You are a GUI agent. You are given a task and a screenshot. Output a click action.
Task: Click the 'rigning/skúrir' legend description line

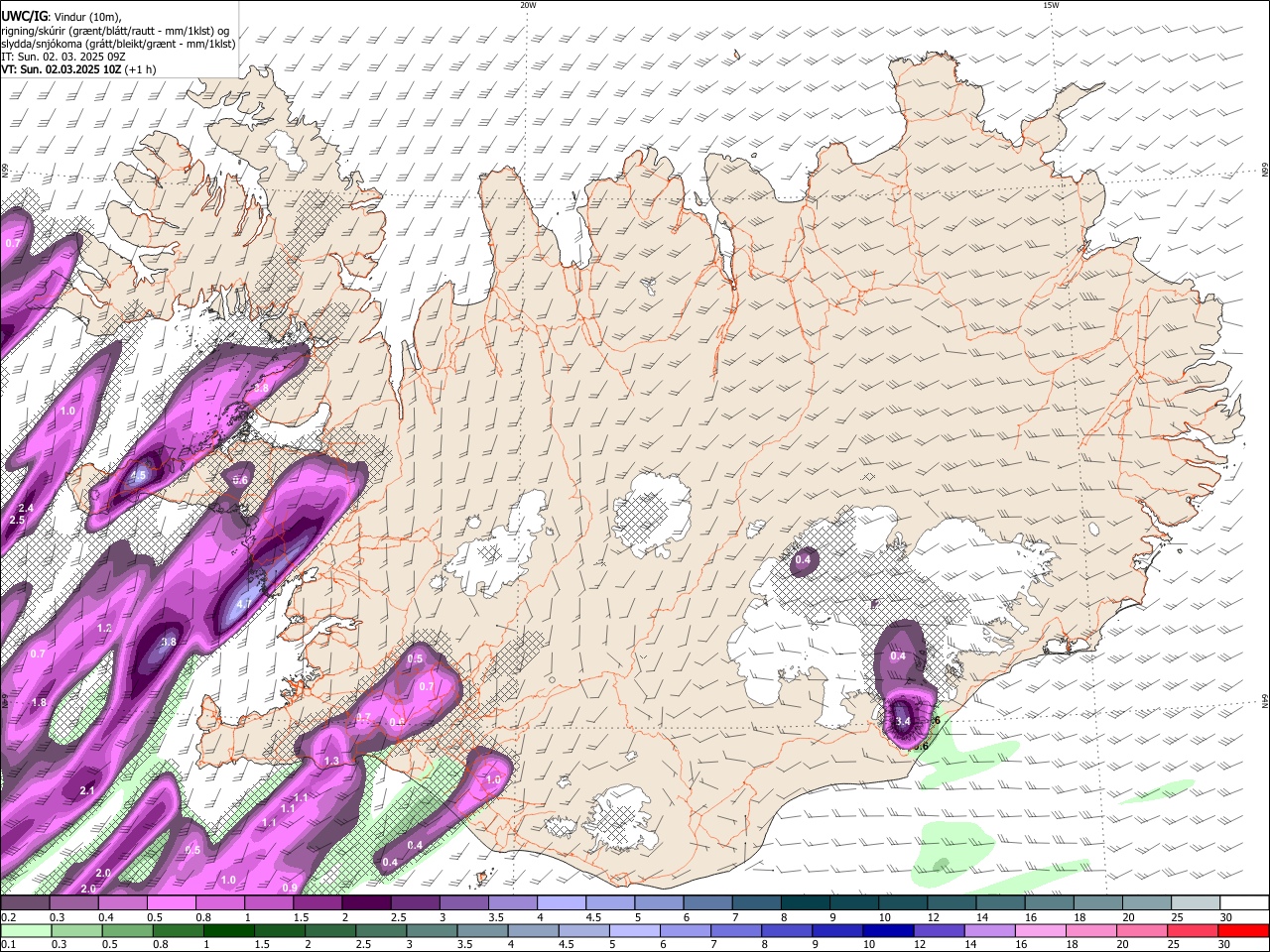point(115,30)
